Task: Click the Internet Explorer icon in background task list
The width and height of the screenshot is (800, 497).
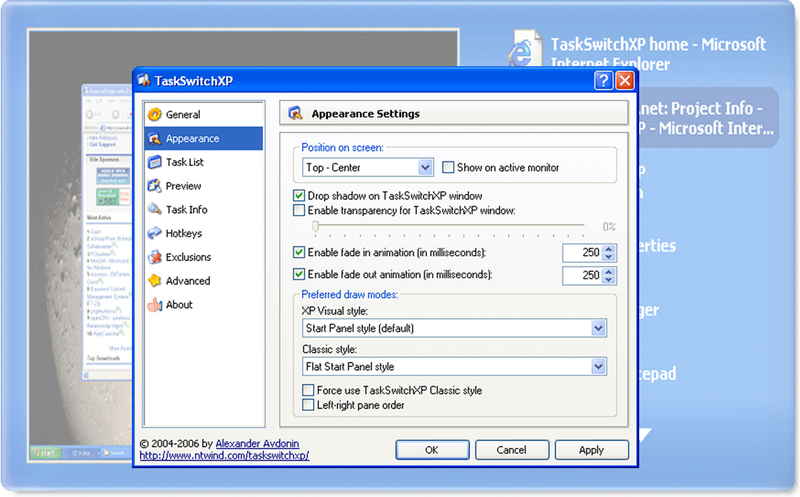Action: [x=524, y=48]
